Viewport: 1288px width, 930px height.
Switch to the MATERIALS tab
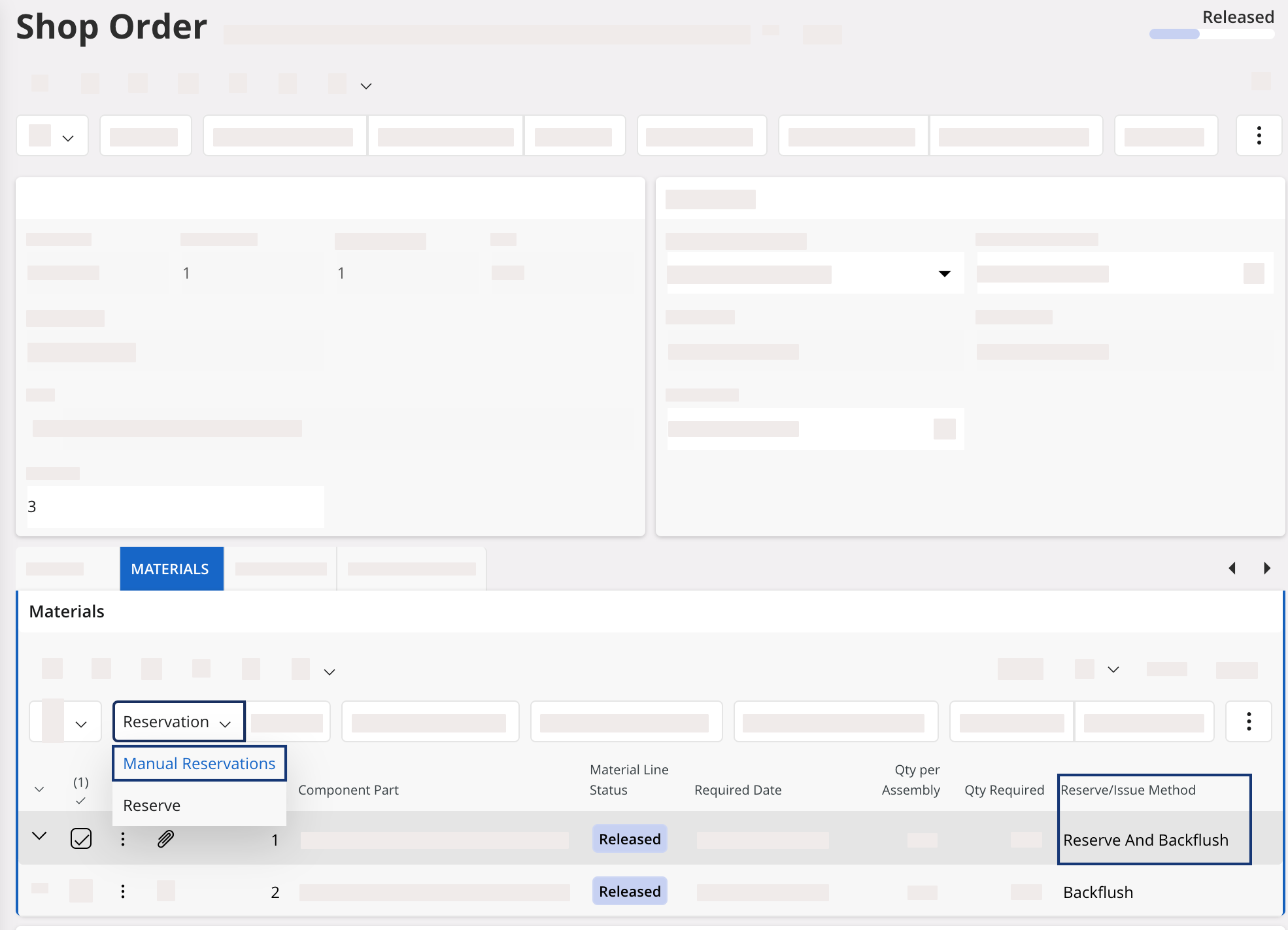tap(170, 568)
